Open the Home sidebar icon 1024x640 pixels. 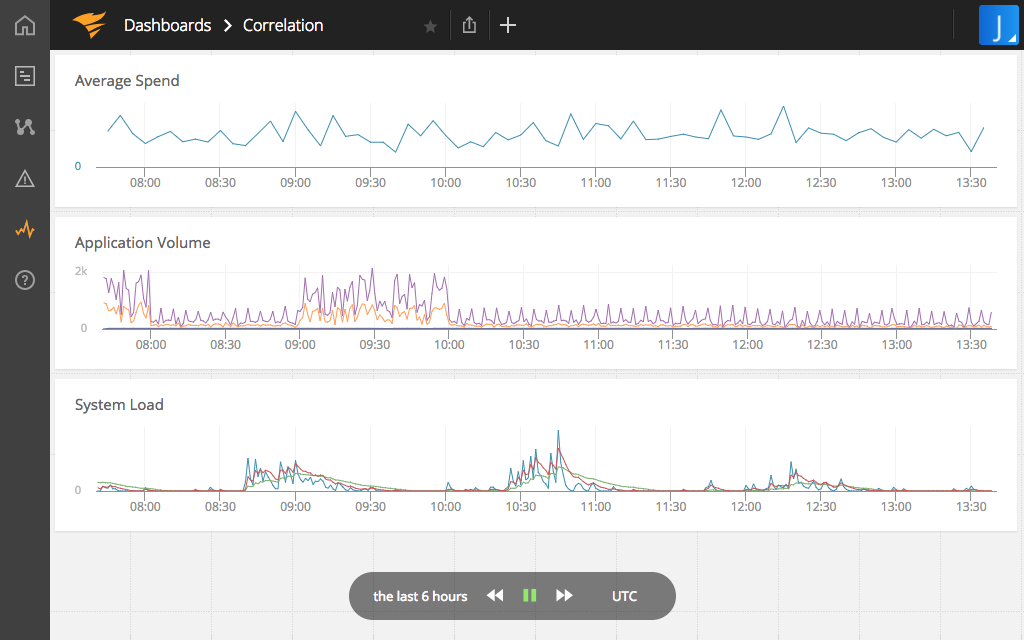click(24, 25)
